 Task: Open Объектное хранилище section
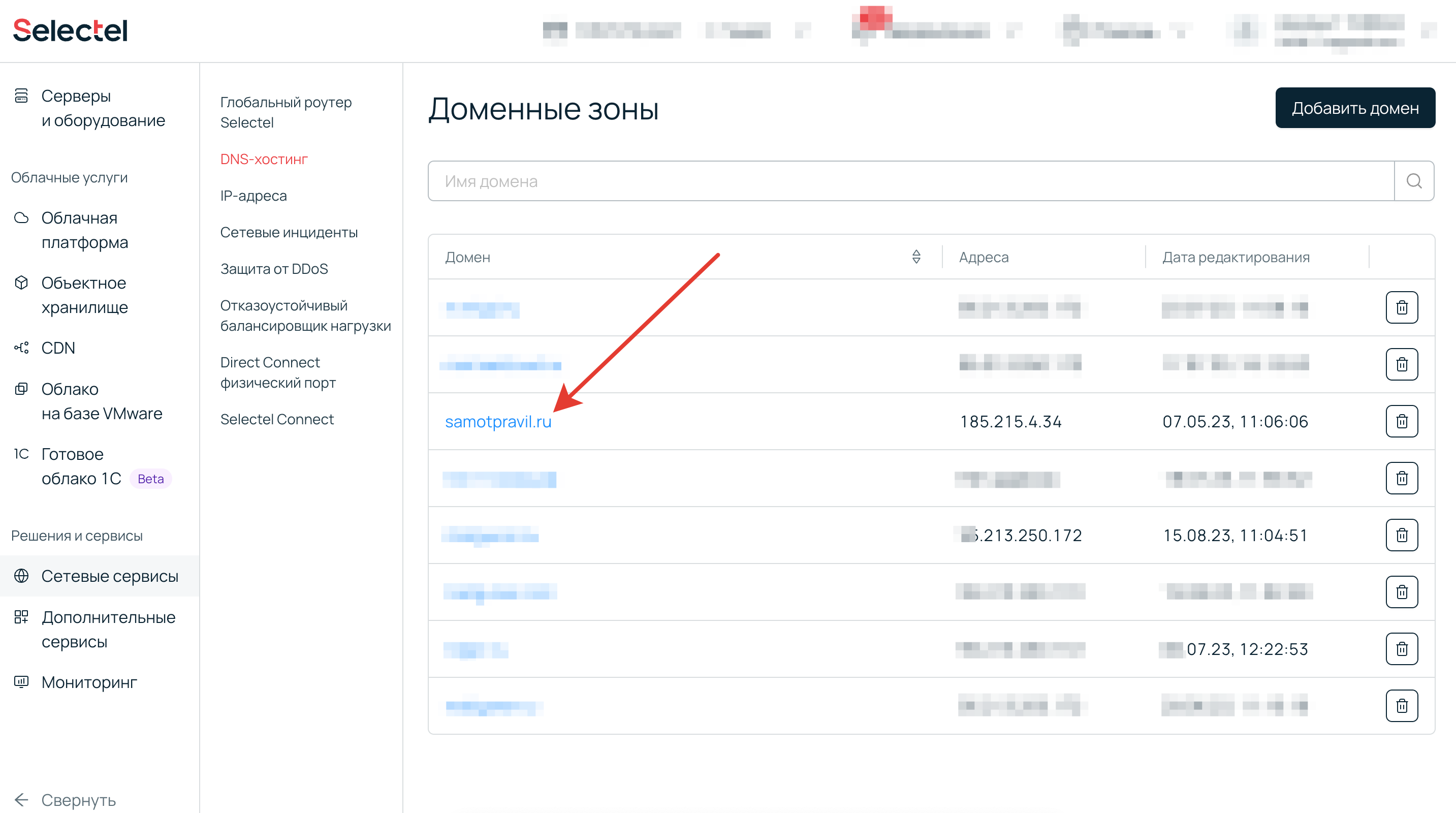(85, 295)
